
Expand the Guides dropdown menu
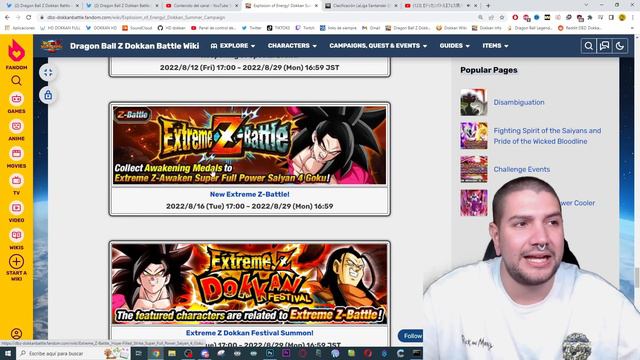pos(454,46)
